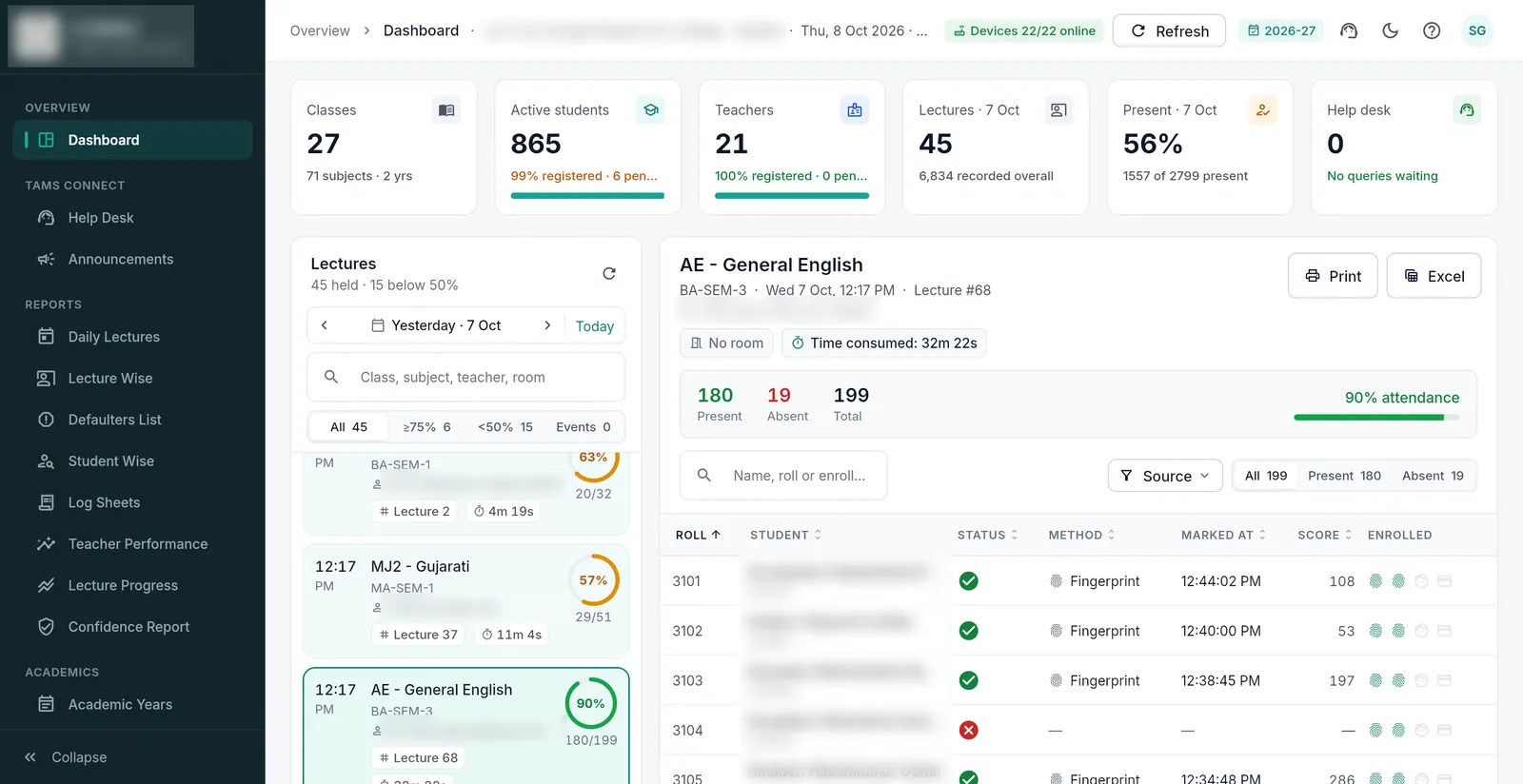Click the Lectures 7 Oct card icon
The height and width of the screenshot is (784, 1523).
[1058, 110]
